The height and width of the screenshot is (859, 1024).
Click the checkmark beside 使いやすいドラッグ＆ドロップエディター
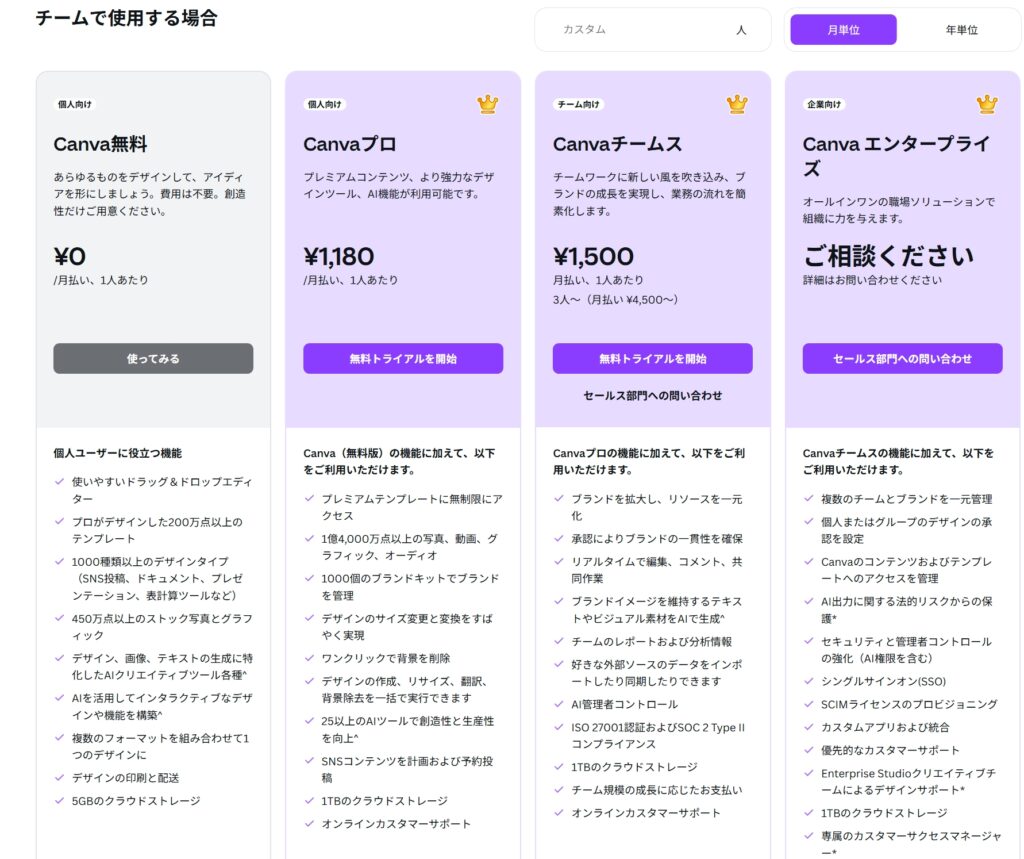pyautogui.click(x=59, y=481)
